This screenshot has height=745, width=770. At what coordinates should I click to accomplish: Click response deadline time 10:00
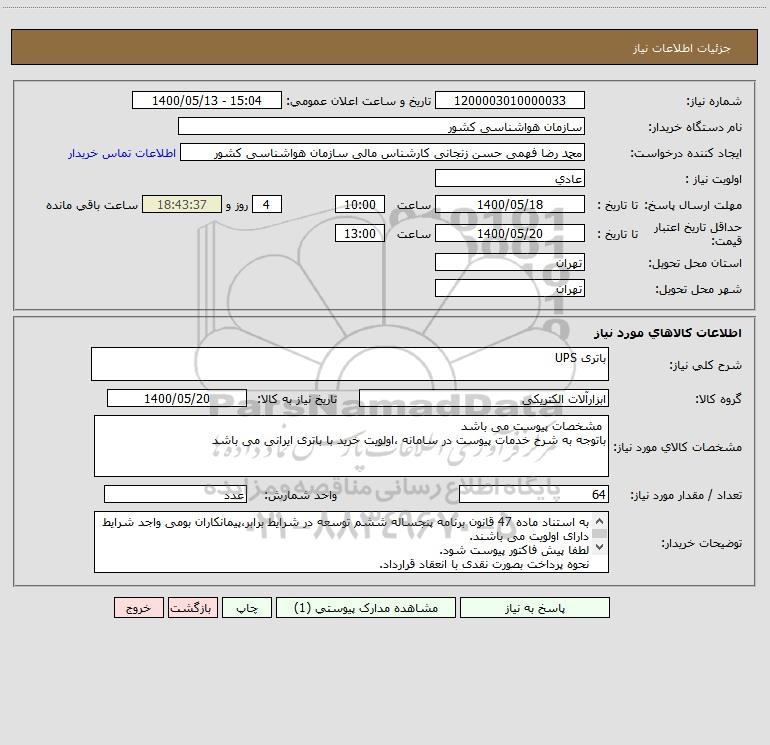360,204
